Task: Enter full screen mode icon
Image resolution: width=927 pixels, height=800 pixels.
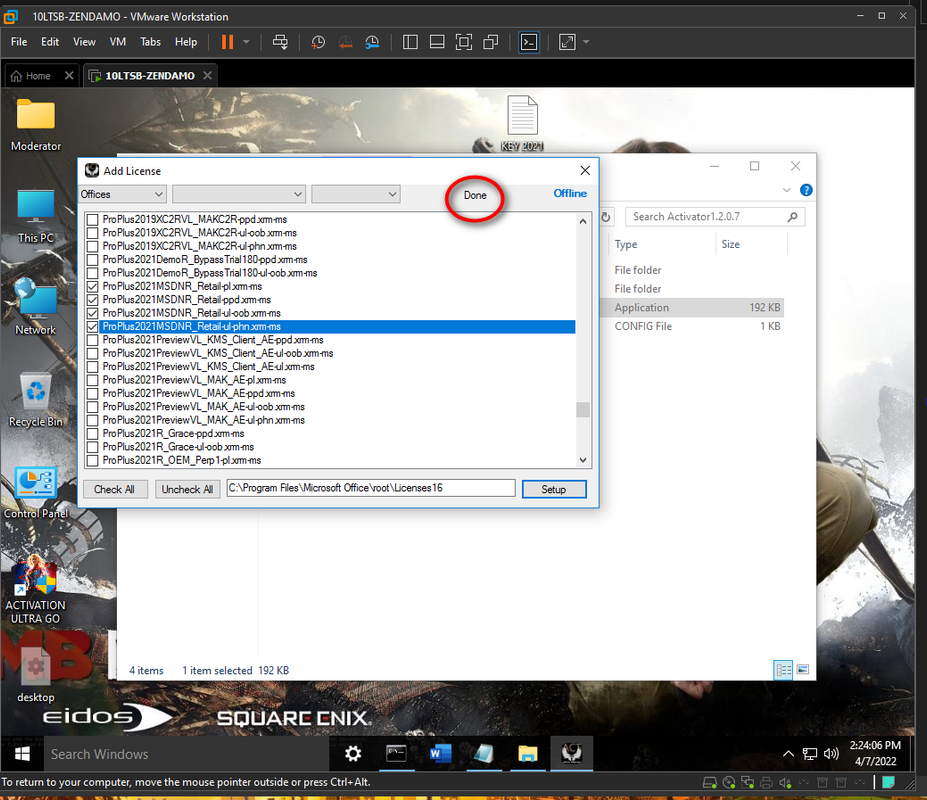Action: 464,42
